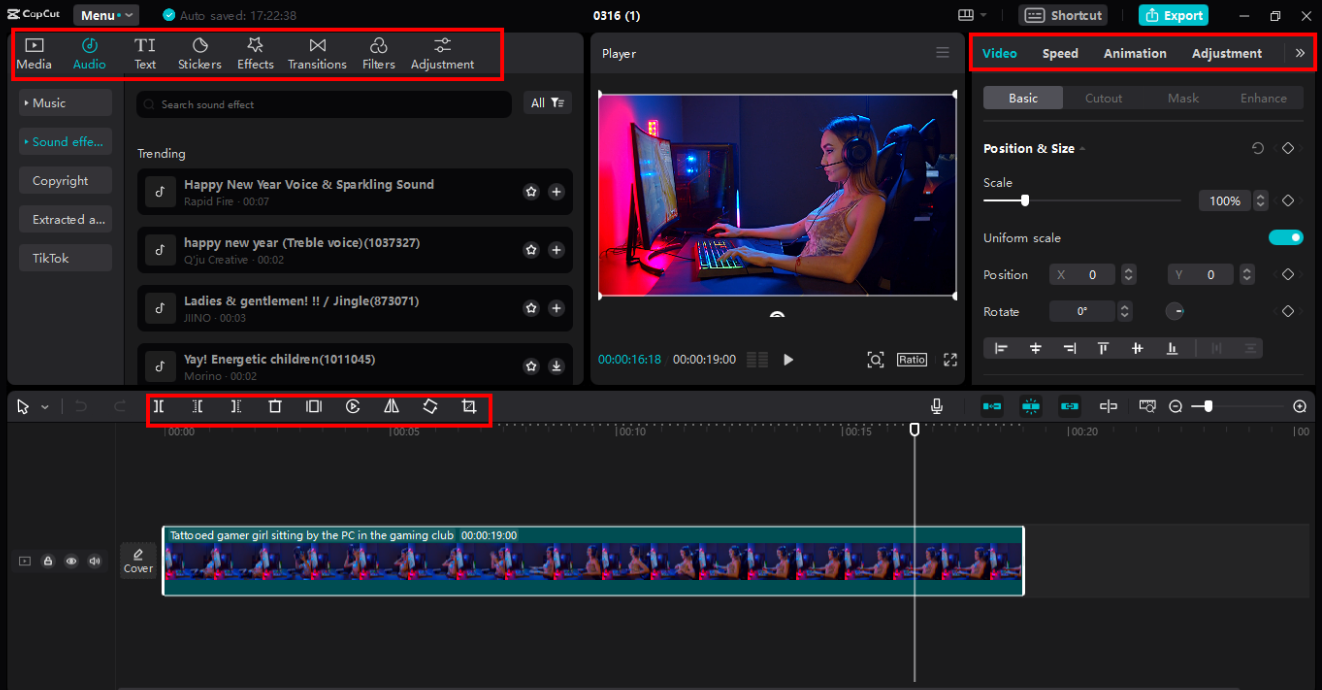Favorite 'Happy New Year Voice & Sparkling Sound'

coord(532,192)
